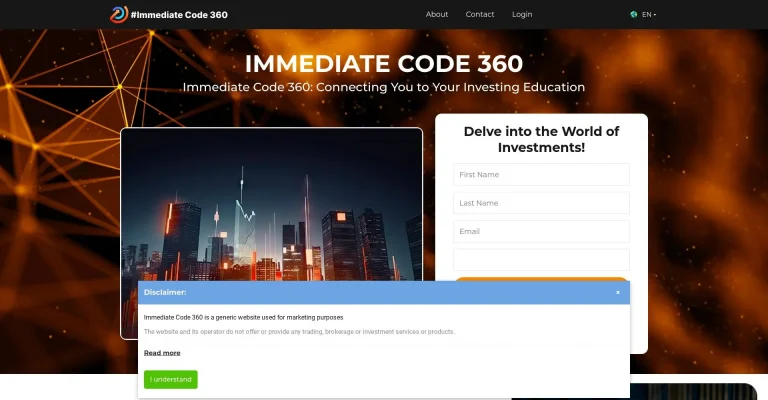Click into the Last Name field

541,203
